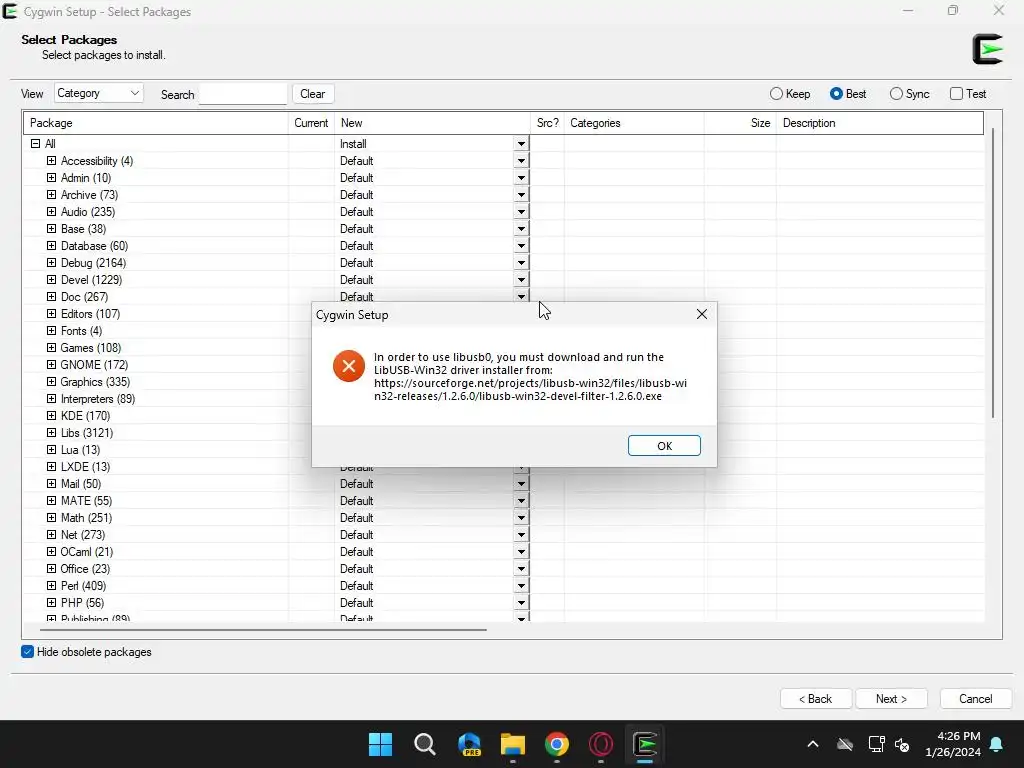Open the action dropdown for Devel row
Viewport: 1024px width, 768px height.
(x=521, y=280)
